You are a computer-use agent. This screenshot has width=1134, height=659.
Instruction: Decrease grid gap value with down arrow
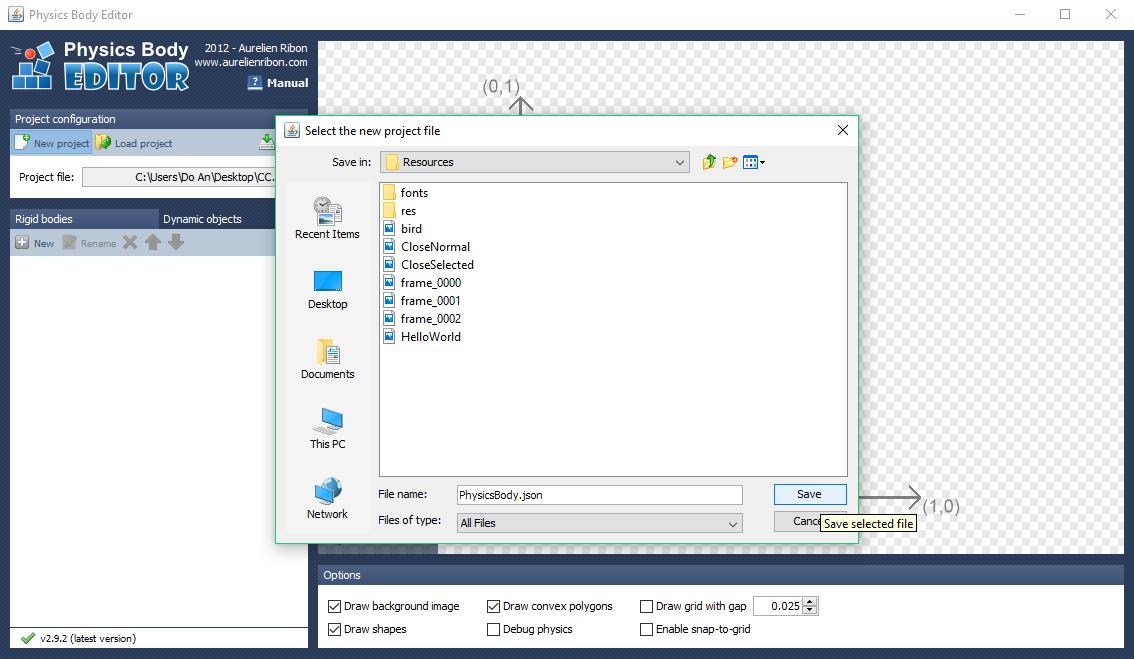click(x=810, y=611)
